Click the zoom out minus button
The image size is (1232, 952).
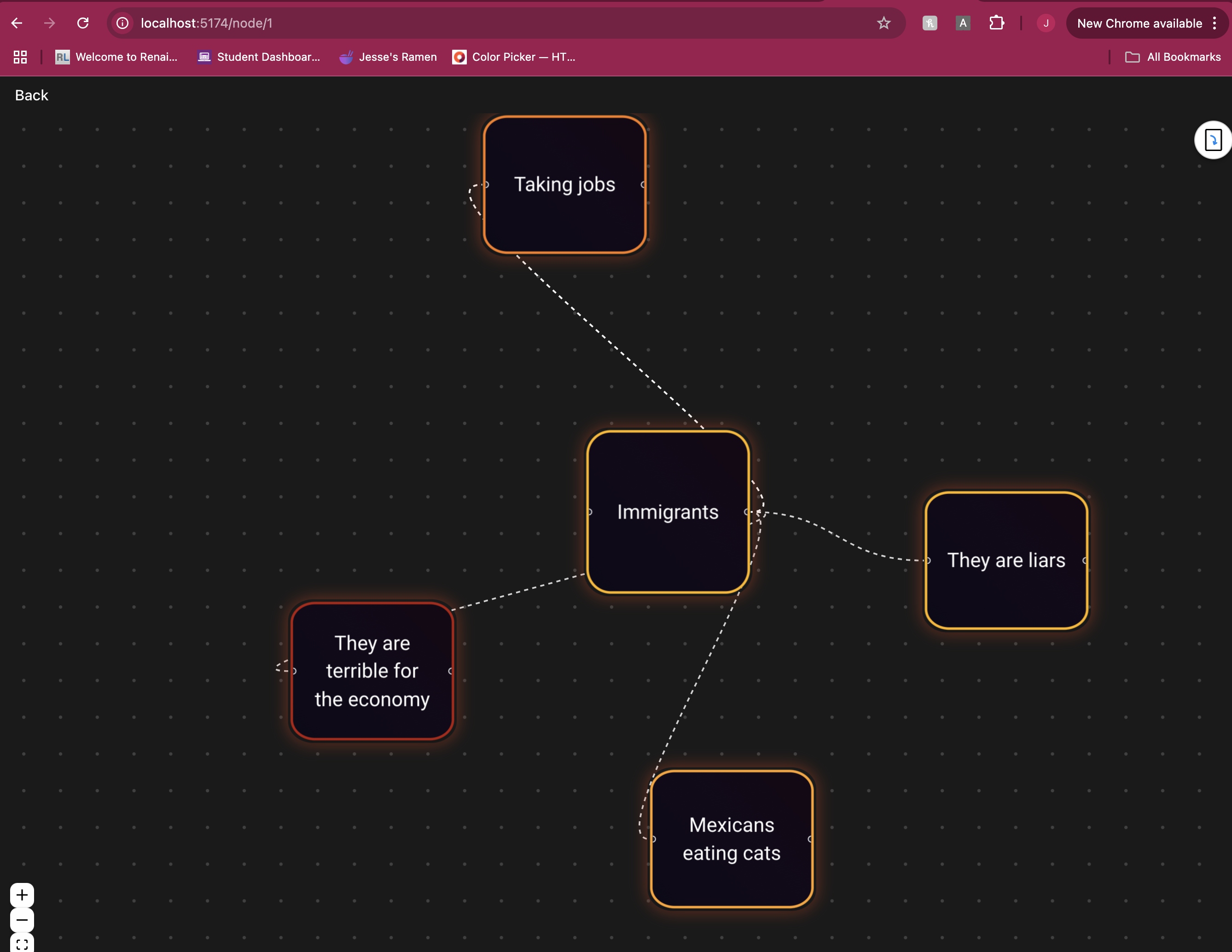[22, 920]
